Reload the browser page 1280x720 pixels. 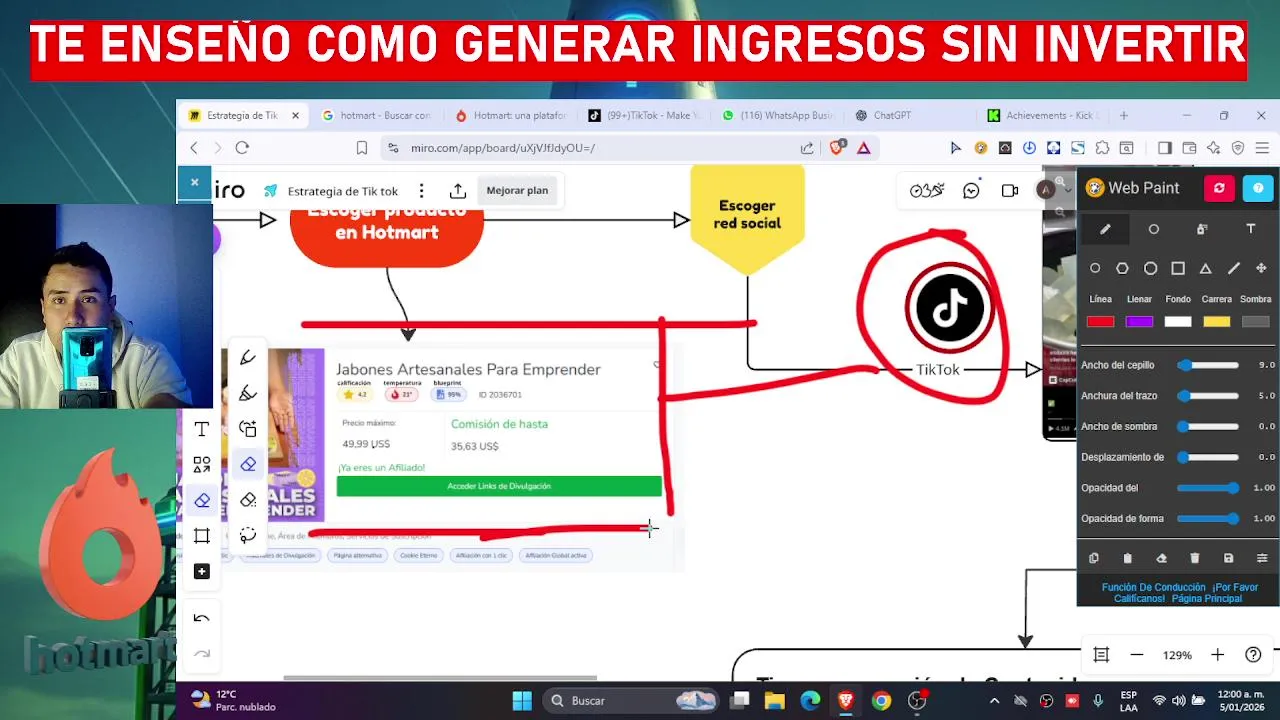(242, 148)
